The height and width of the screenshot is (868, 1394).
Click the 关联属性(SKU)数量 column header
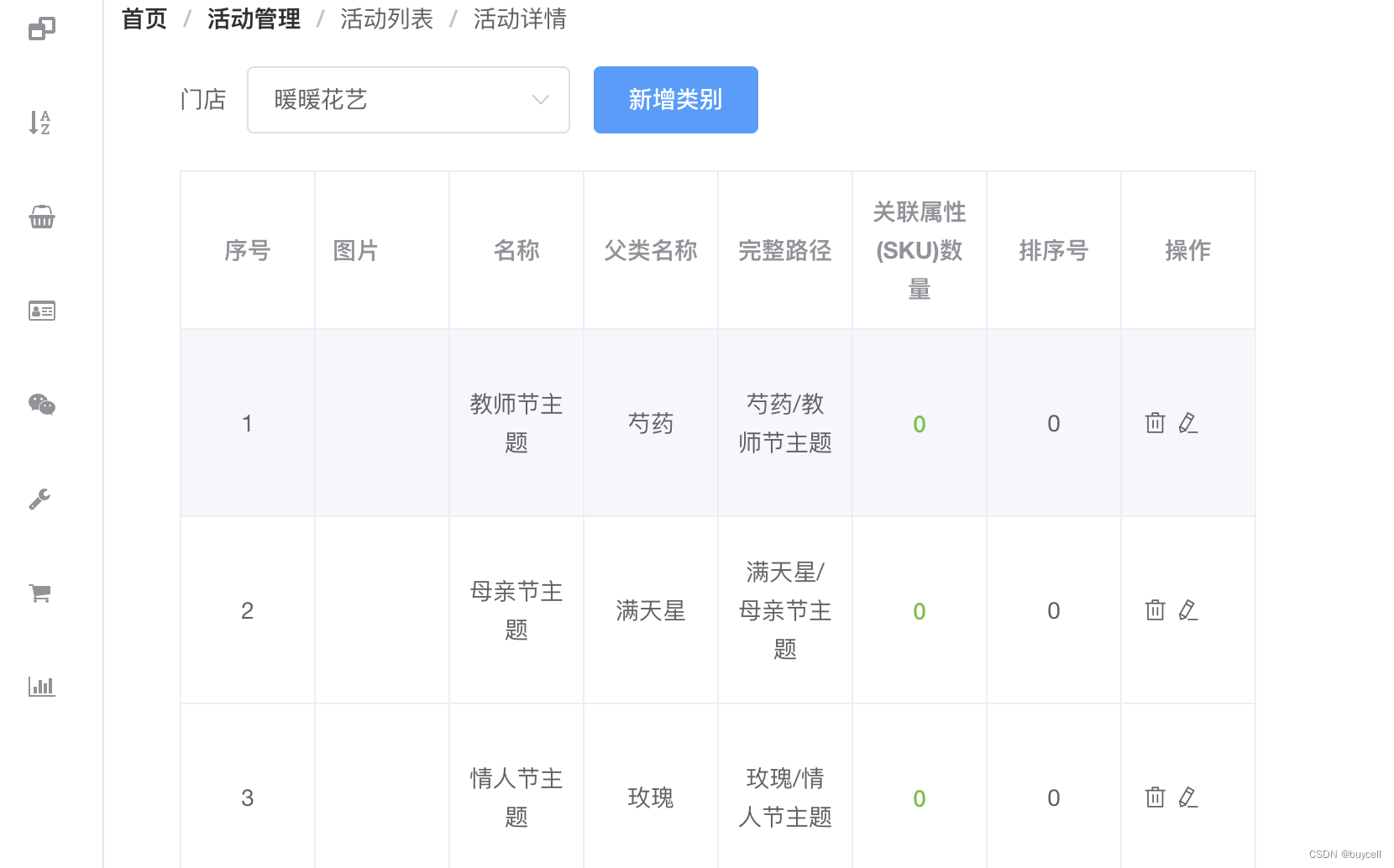[920, 250]
